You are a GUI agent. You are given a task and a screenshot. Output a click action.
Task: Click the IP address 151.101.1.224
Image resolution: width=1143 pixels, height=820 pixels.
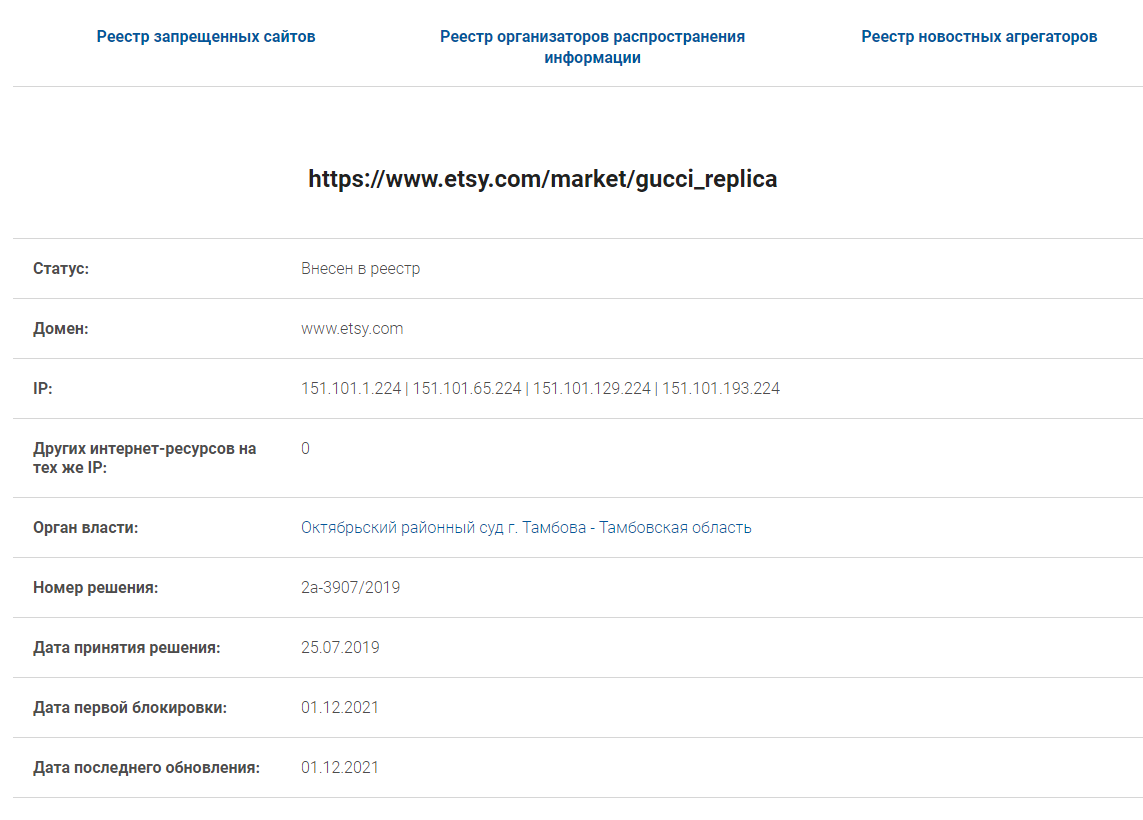click(351, 388)
